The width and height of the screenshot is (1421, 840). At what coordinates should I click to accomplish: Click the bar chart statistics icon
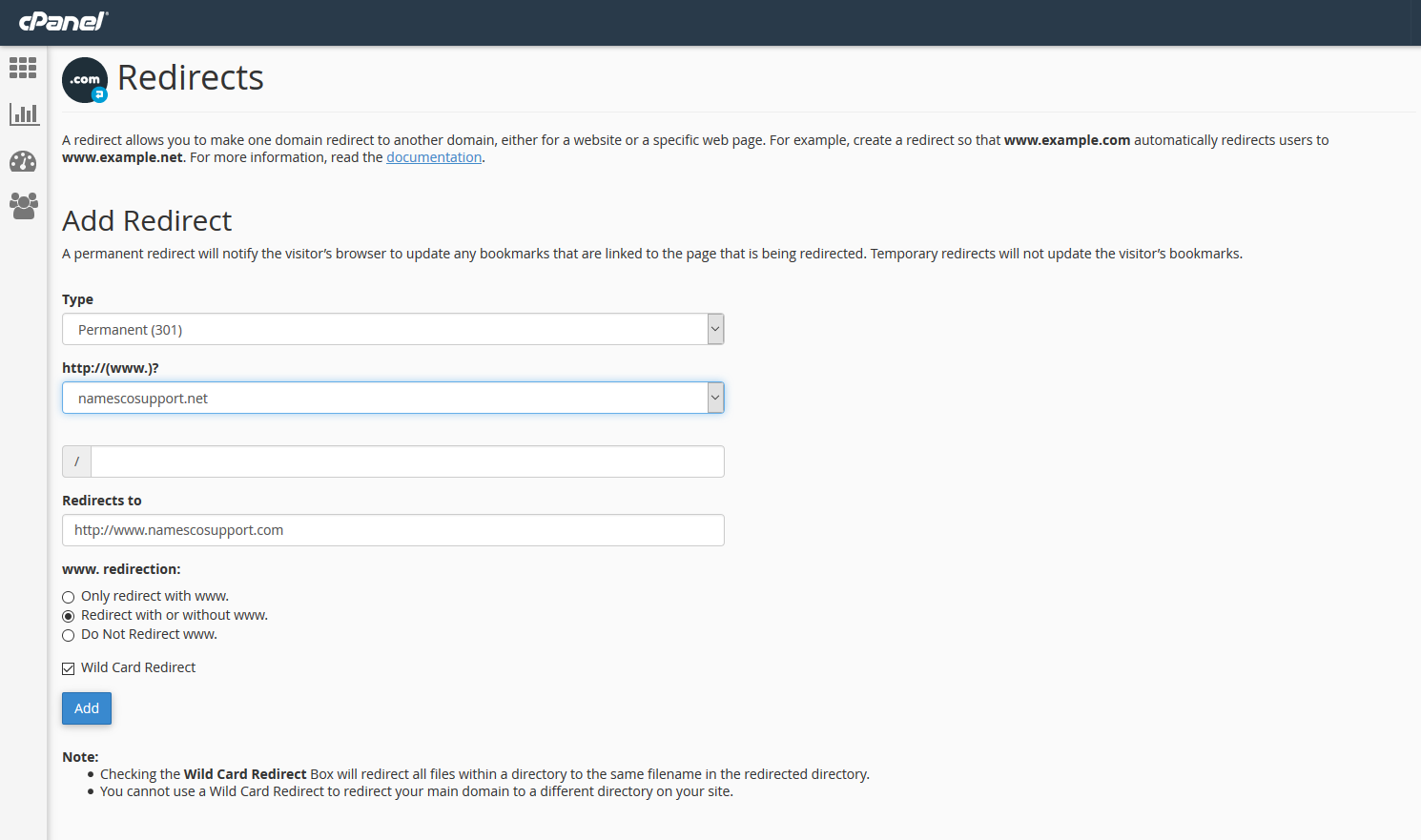(23, 113)
